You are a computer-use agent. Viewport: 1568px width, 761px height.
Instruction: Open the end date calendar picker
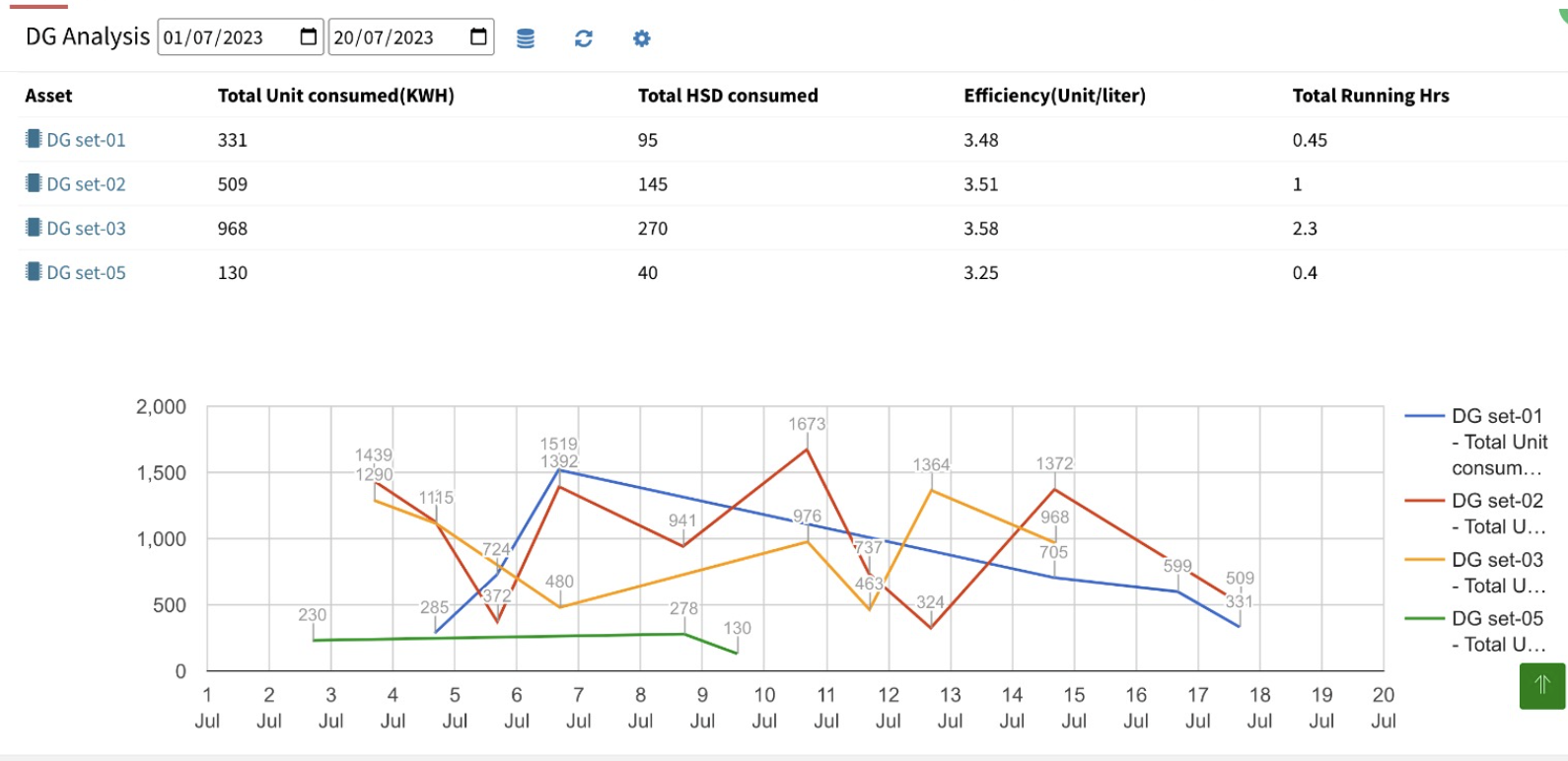[x=478, y=37]
